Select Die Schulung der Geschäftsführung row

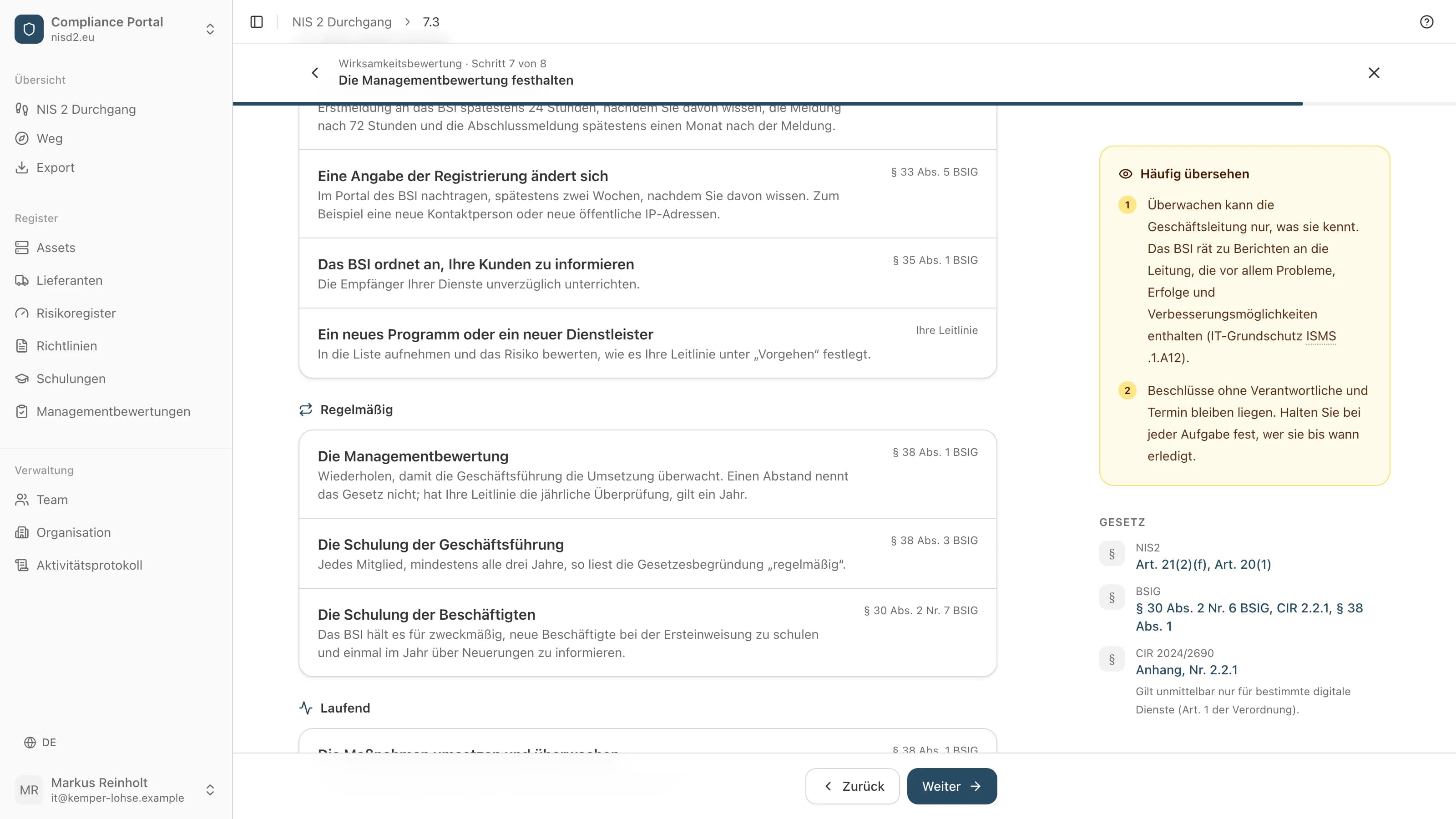point(648,553)
